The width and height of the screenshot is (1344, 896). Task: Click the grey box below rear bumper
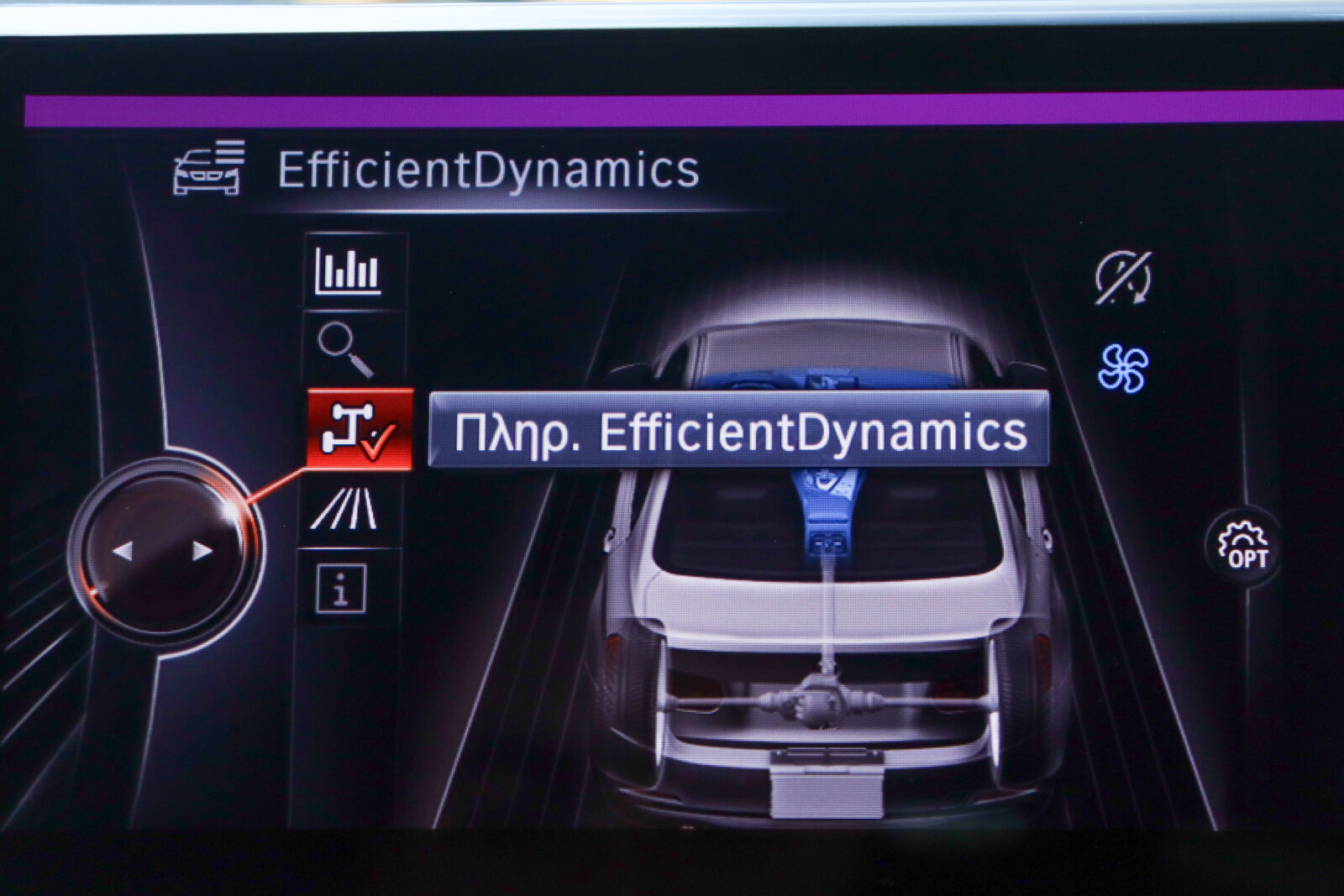[x=826, y=785]
